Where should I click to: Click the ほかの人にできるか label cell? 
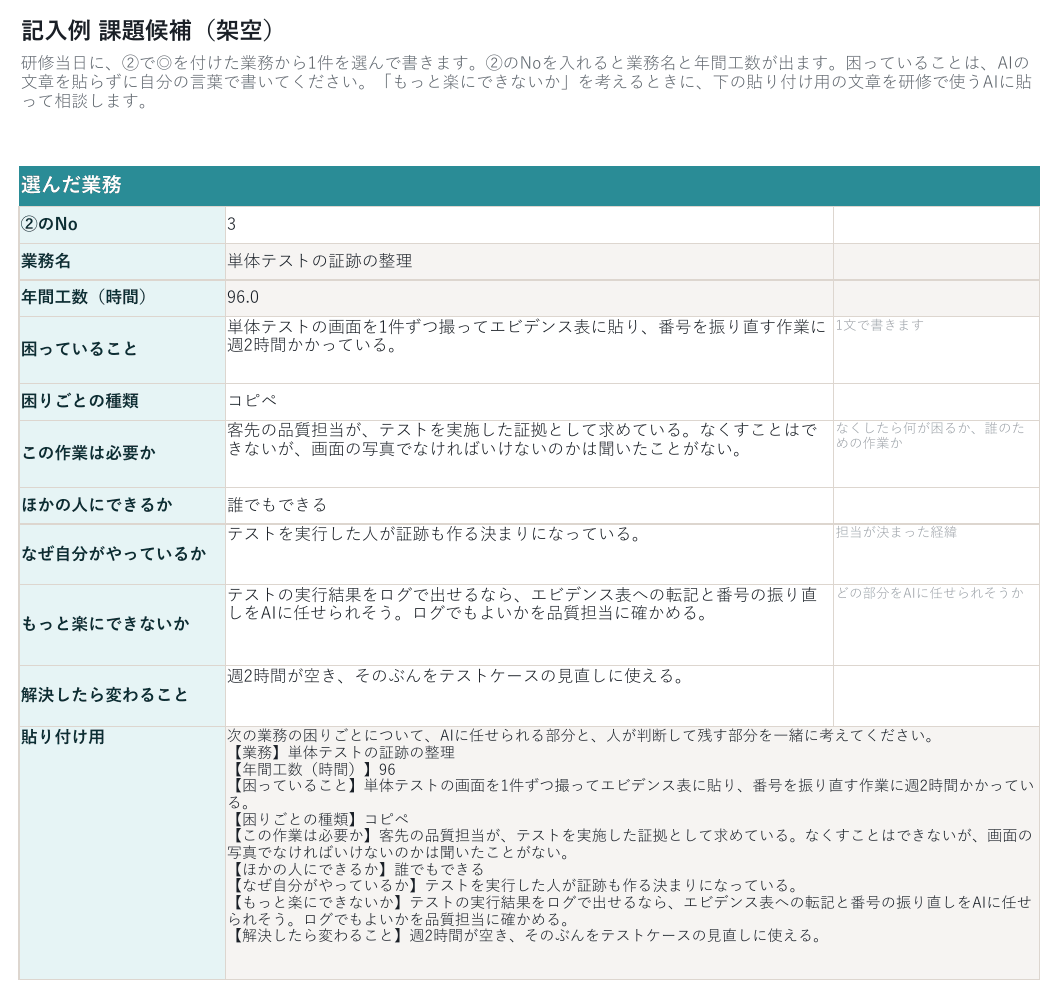pos(122,505)
